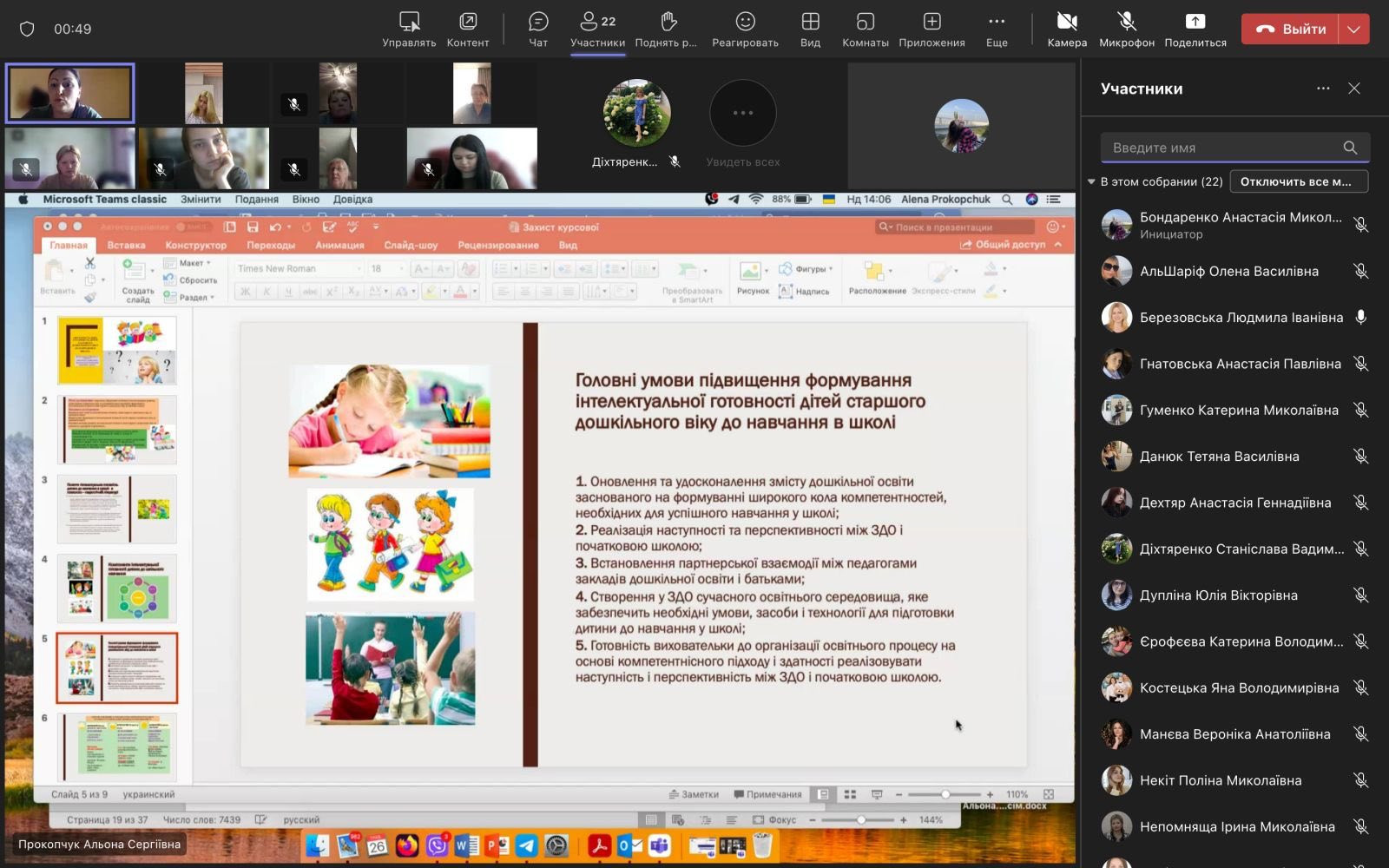Open the Participants tab

(597, 29)
